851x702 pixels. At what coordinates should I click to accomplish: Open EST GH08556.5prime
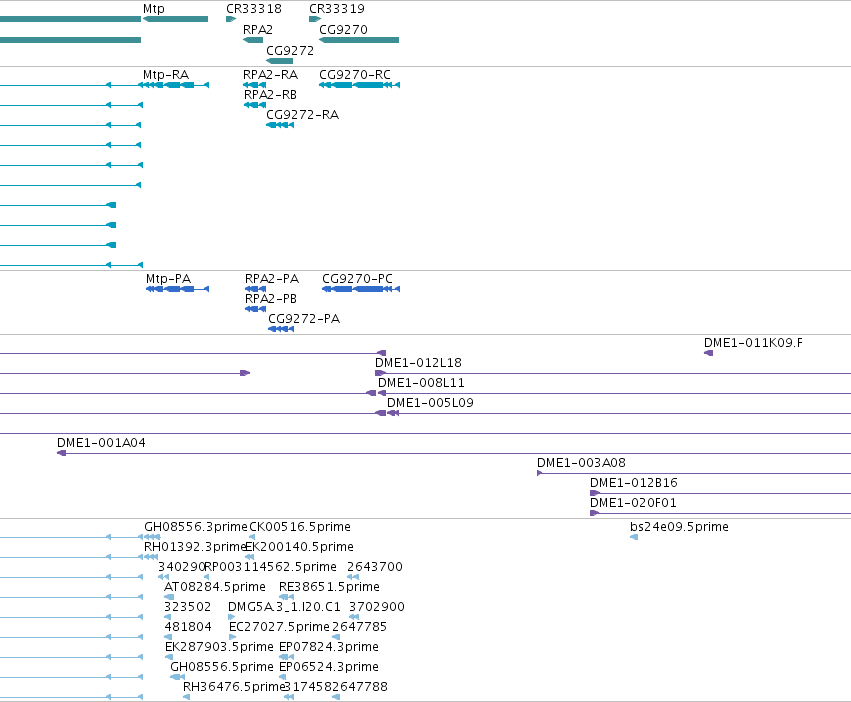point(177,677)
